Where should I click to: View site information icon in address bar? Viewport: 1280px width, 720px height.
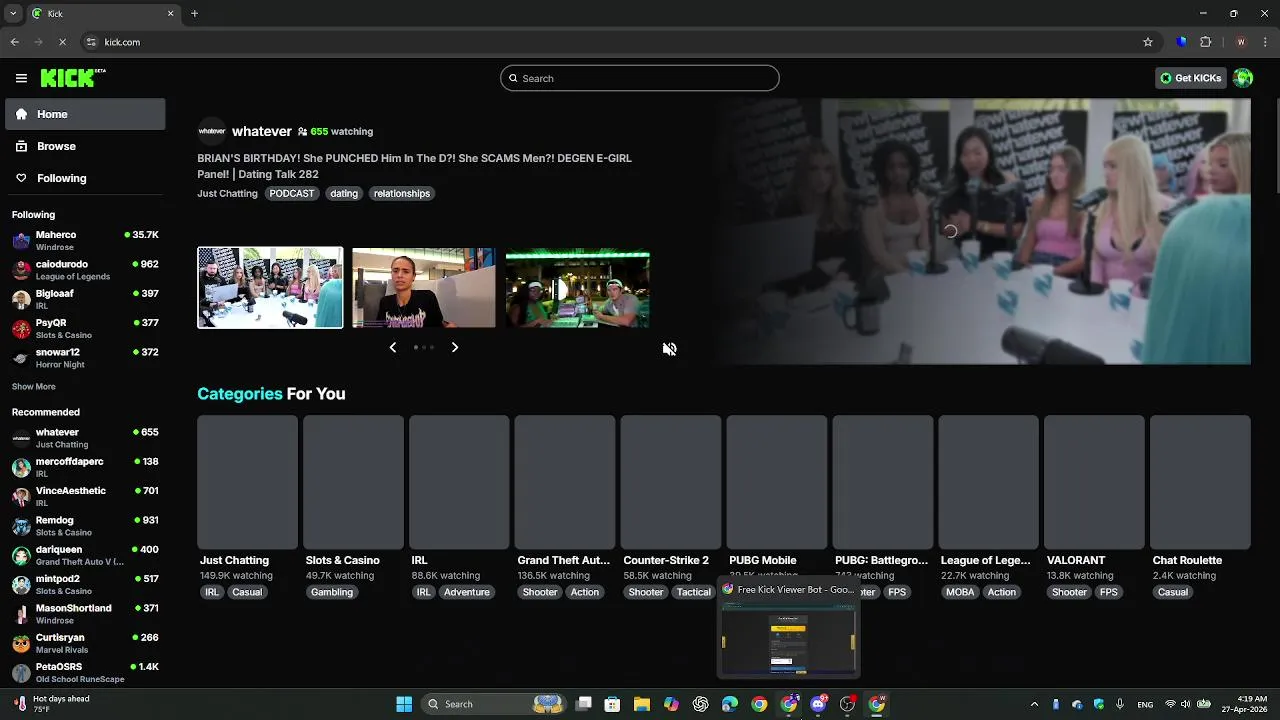(x=91, y=42)
